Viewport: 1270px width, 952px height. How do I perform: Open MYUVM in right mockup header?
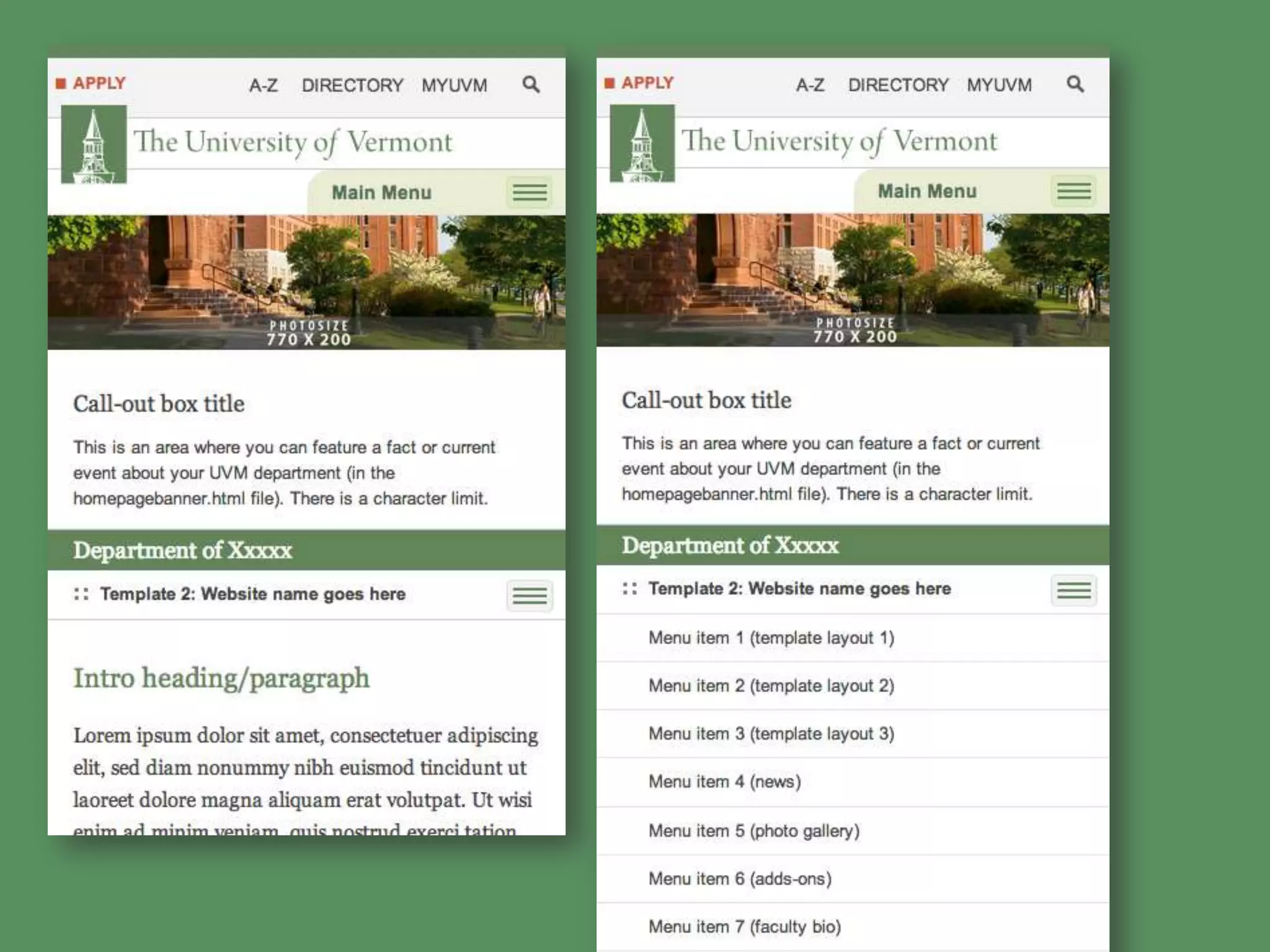[999, 85]
